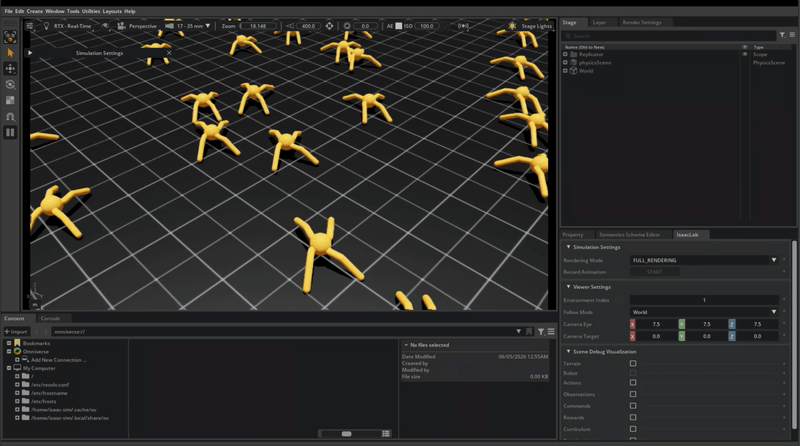The height and width of the screenshot is (446, 800).
Task: Expand the Replicator tree node
Action: [x=565, y=54]
